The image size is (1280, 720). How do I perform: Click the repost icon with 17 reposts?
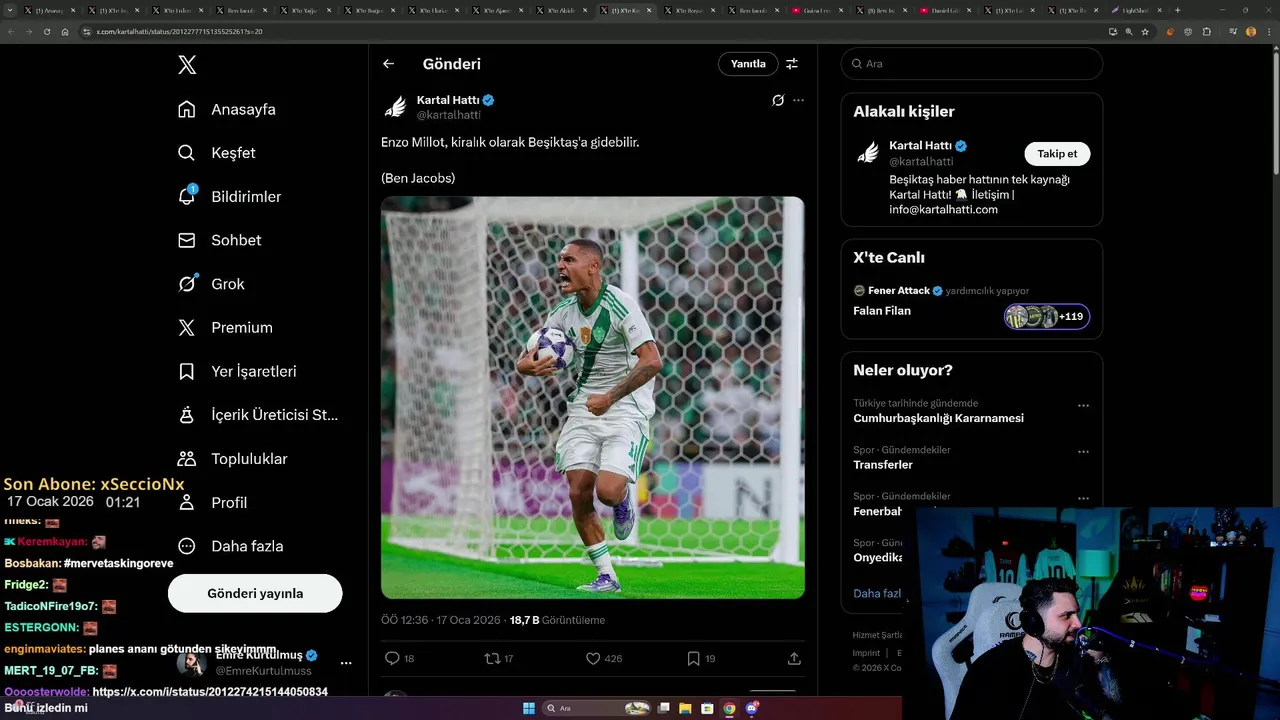[492, 658]
